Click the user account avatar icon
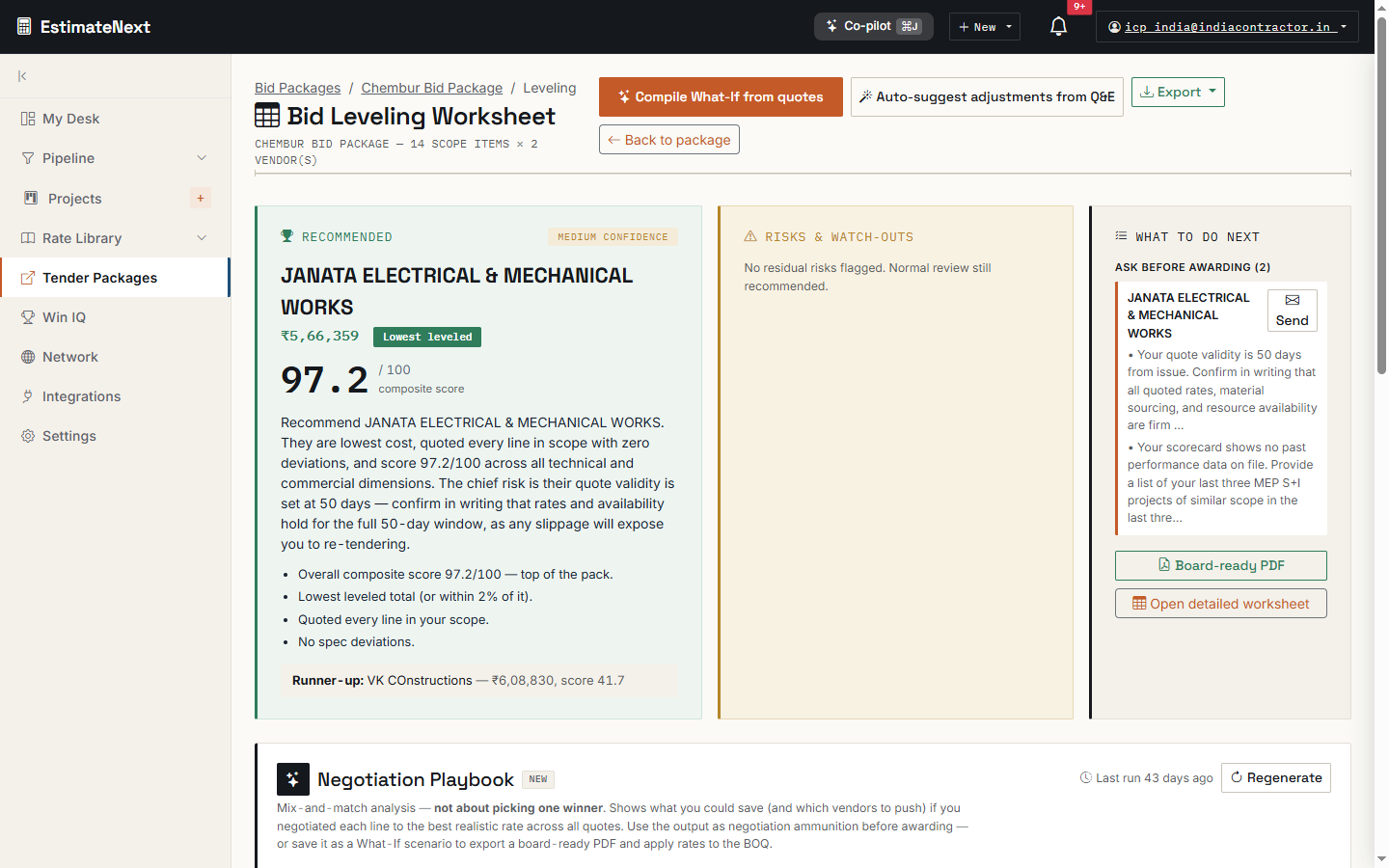Screen dimensions: 1389x868 coord(1115,27)
